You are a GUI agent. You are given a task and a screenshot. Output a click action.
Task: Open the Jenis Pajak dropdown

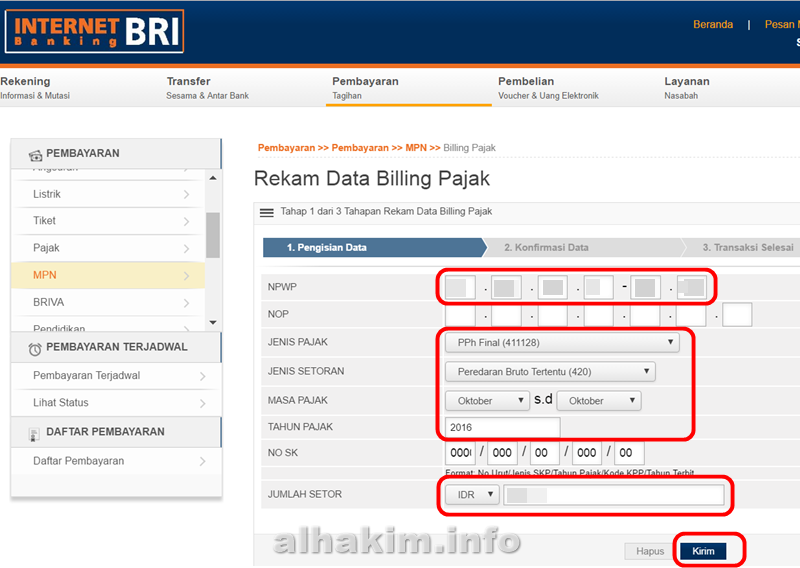pyautogui.click(x=562, y=342)
